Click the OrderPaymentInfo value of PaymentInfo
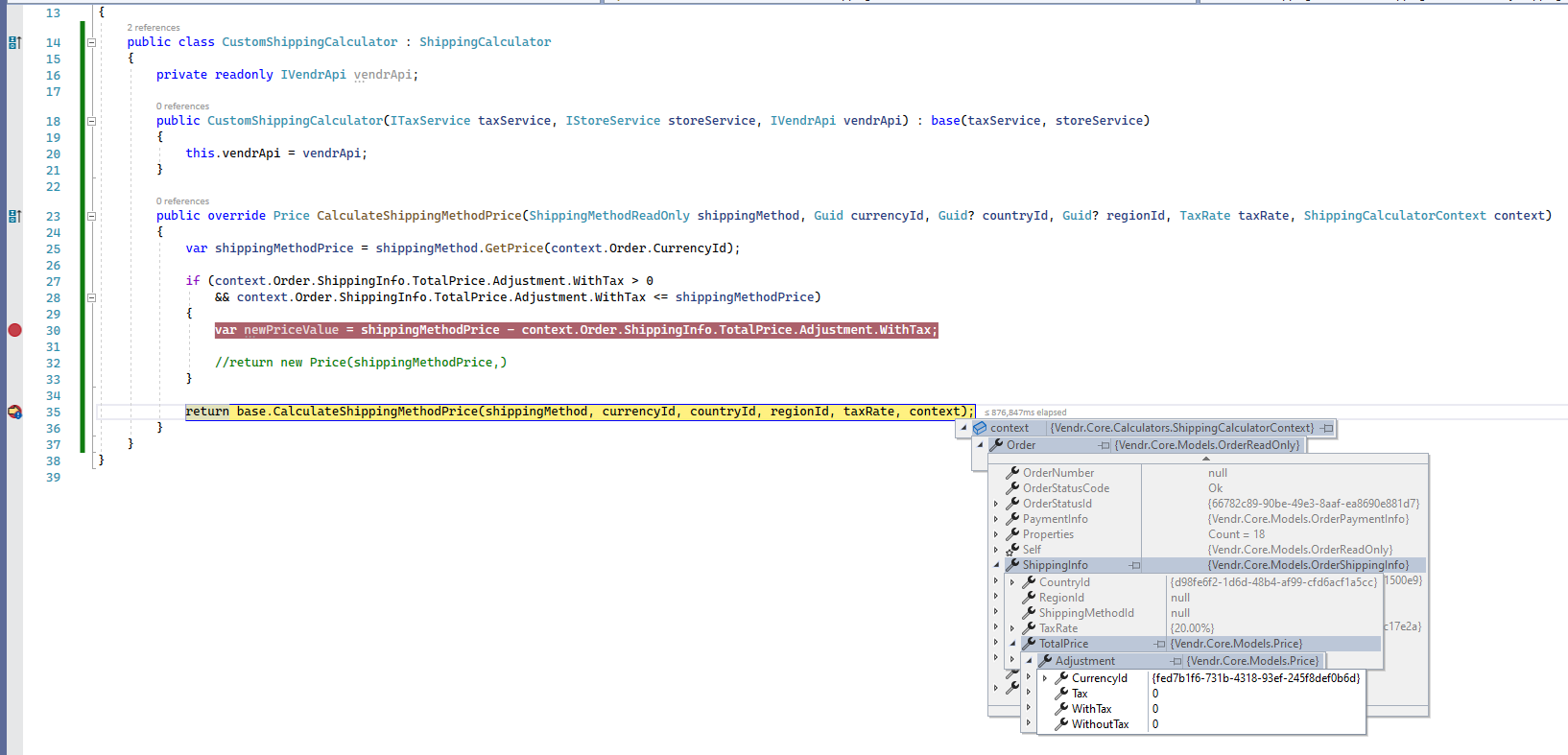Screen dimensions: 1568x755 point(1308,519)
